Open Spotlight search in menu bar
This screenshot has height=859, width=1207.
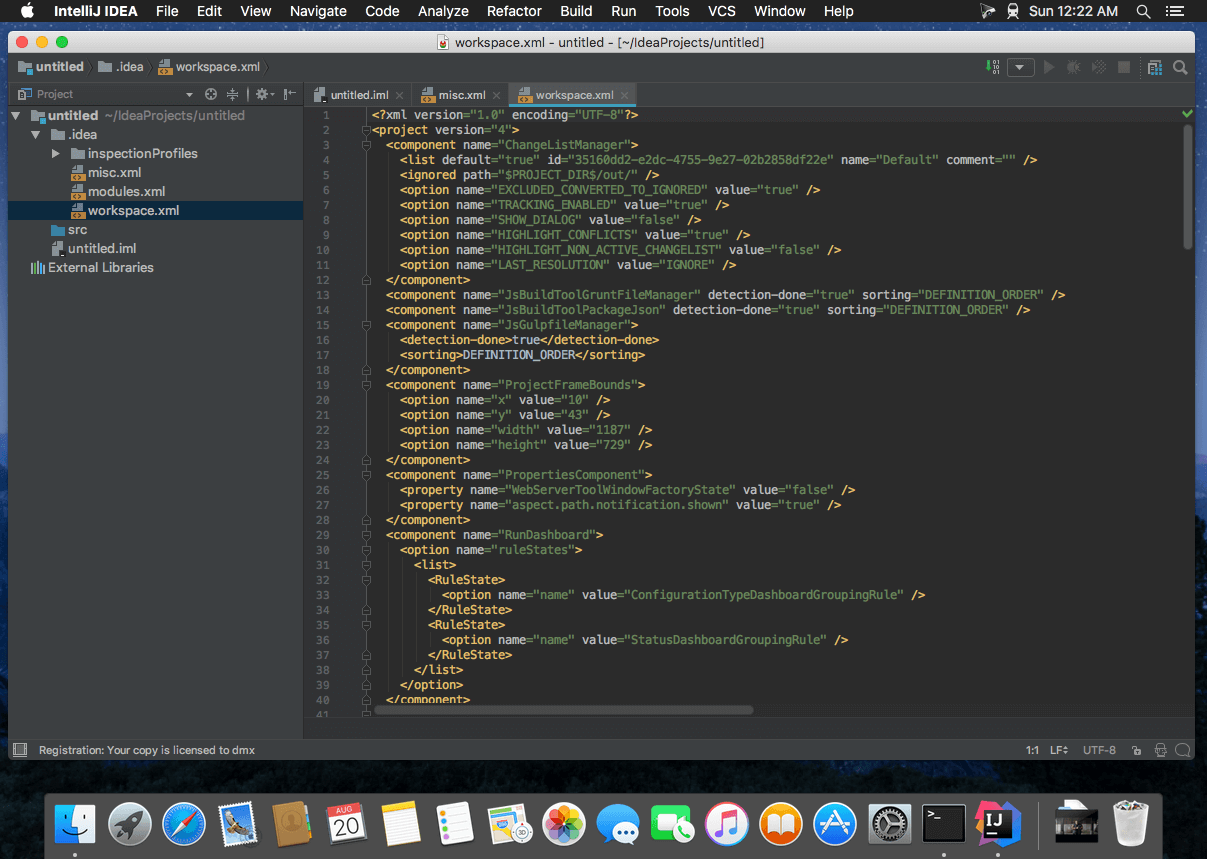1143,11
